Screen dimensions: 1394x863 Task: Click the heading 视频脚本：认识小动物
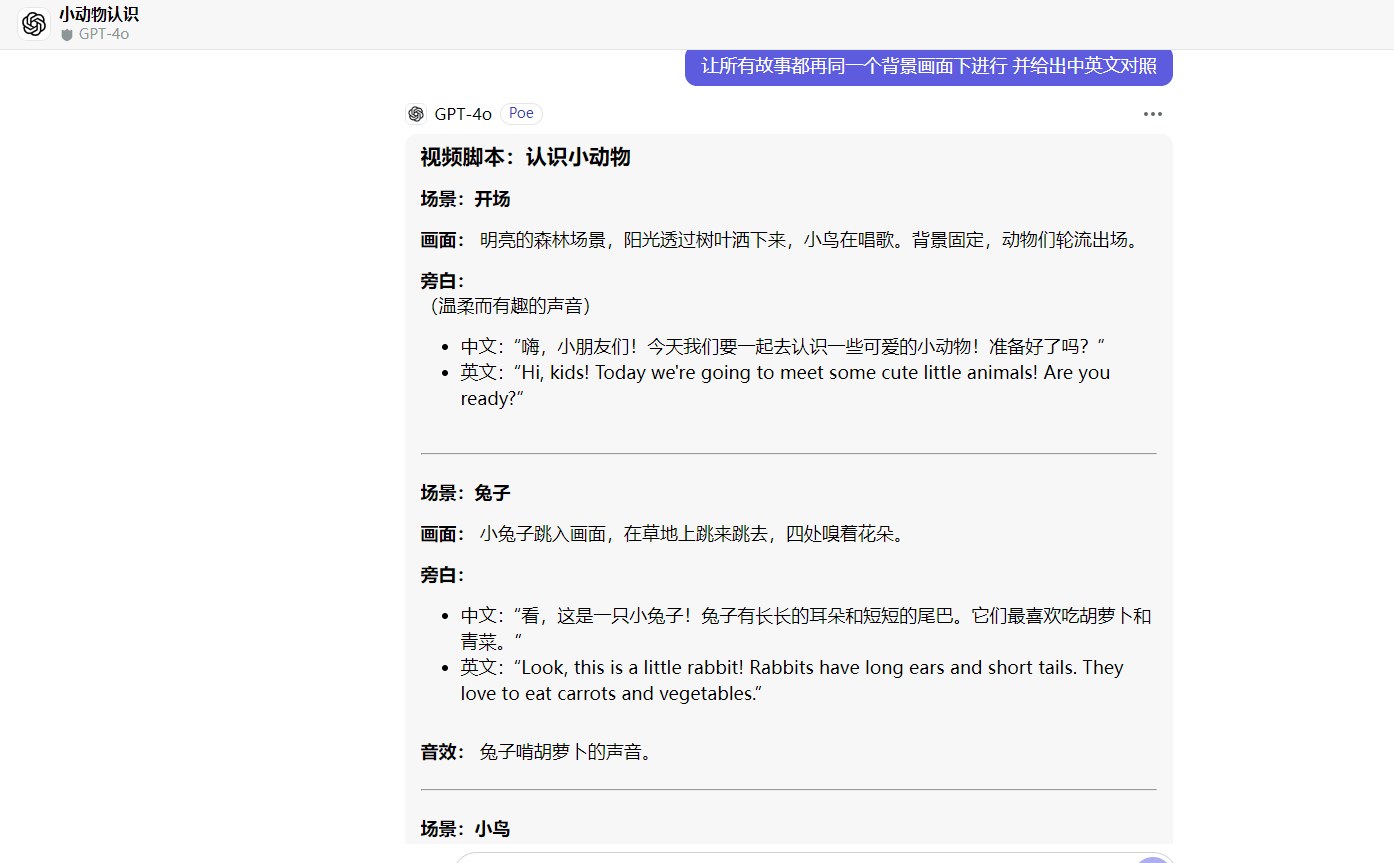coord(525,157)
